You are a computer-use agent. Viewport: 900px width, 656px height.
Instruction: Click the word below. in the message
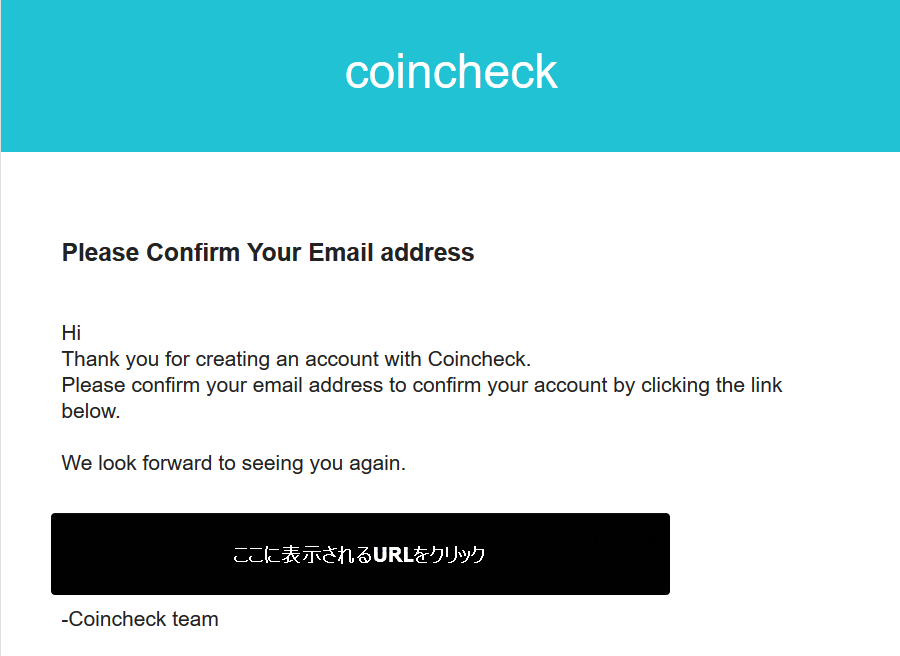[91, 411]
